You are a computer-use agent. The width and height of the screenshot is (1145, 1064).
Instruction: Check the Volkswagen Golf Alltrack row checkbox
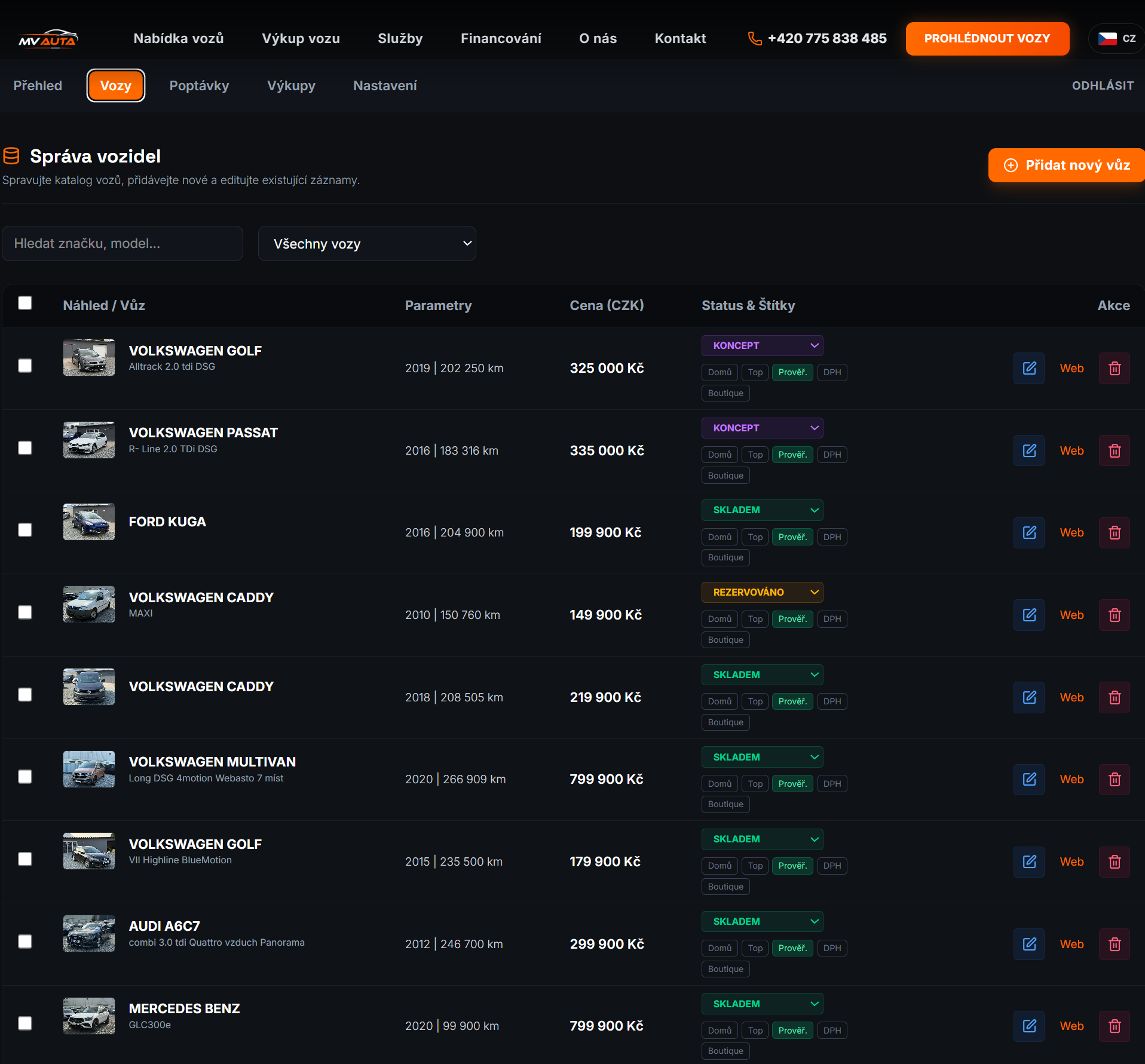pos(25,366)
